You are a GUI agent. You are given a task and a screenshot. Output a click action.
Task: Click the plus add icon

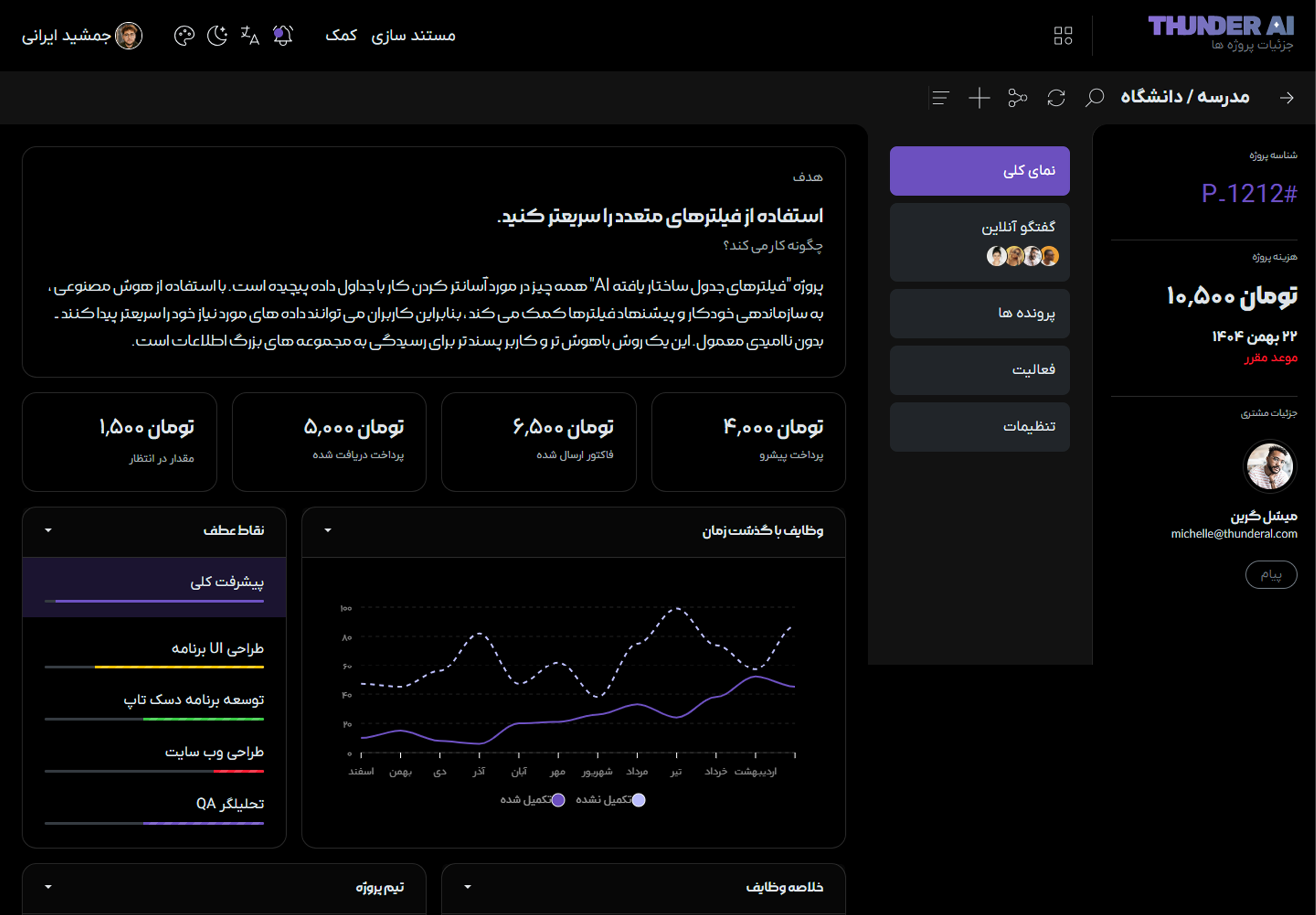pos(979,98)
